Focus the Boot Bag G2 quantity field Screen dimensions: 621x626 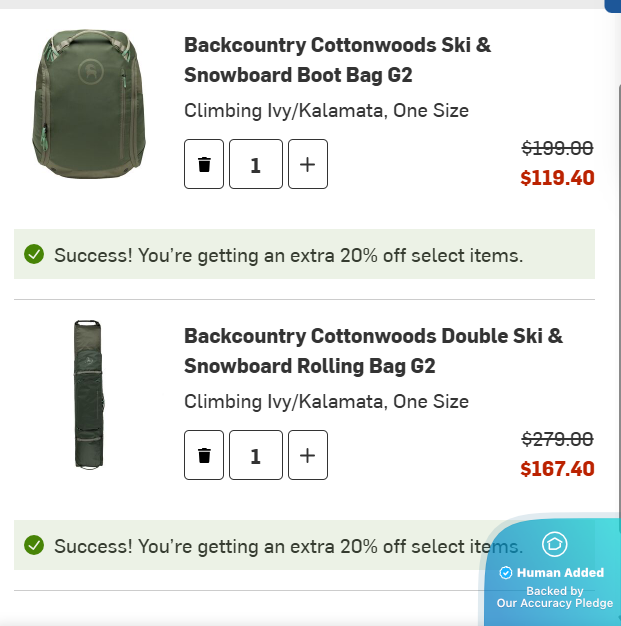256,165
